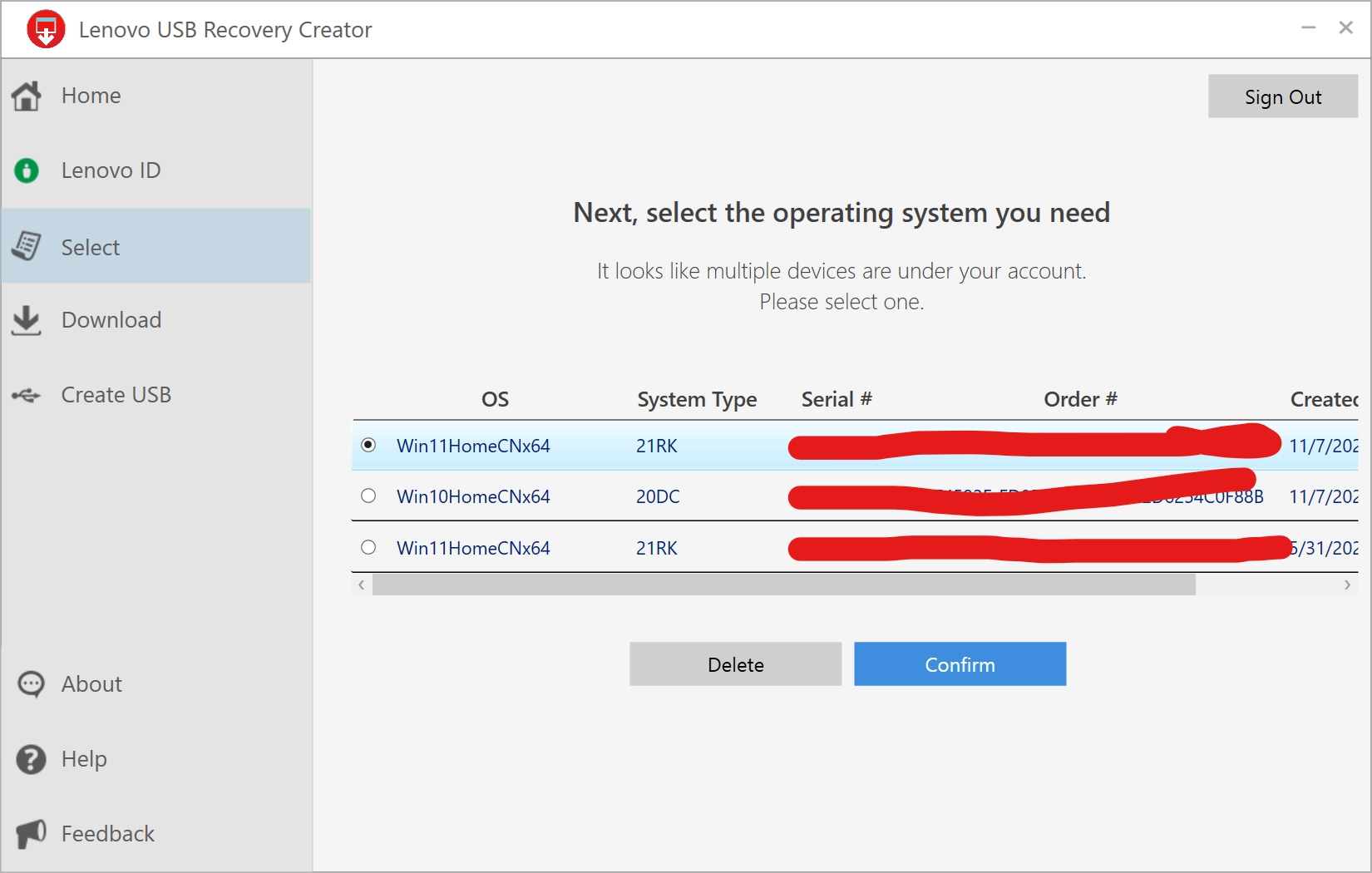Click 21RK in the last table row
The width and height of the screenshot is (1372, 873).
[657, 548]
